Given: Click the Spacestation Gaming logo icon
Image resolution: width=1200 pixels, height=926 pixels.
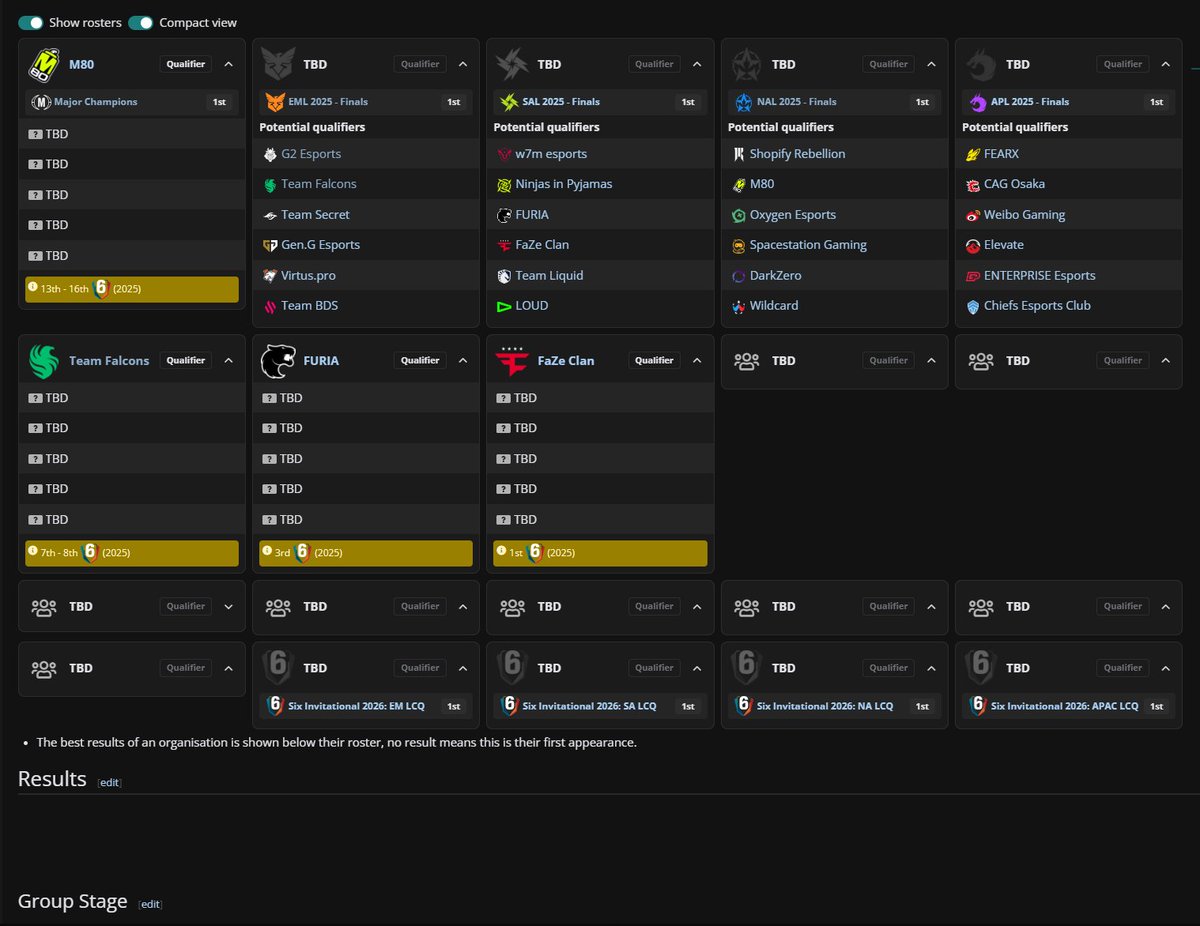Looking at the screenshot, I should 739,245.
